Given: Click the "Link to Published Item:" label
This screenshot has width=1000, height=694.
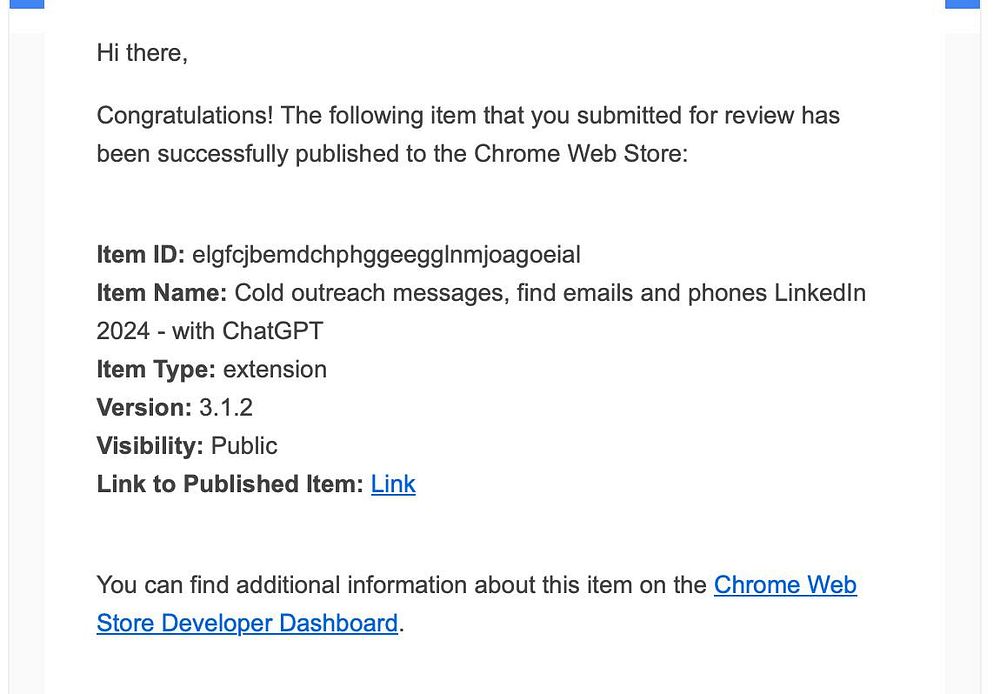Looking at the screenshot, I should coord(229,484).
